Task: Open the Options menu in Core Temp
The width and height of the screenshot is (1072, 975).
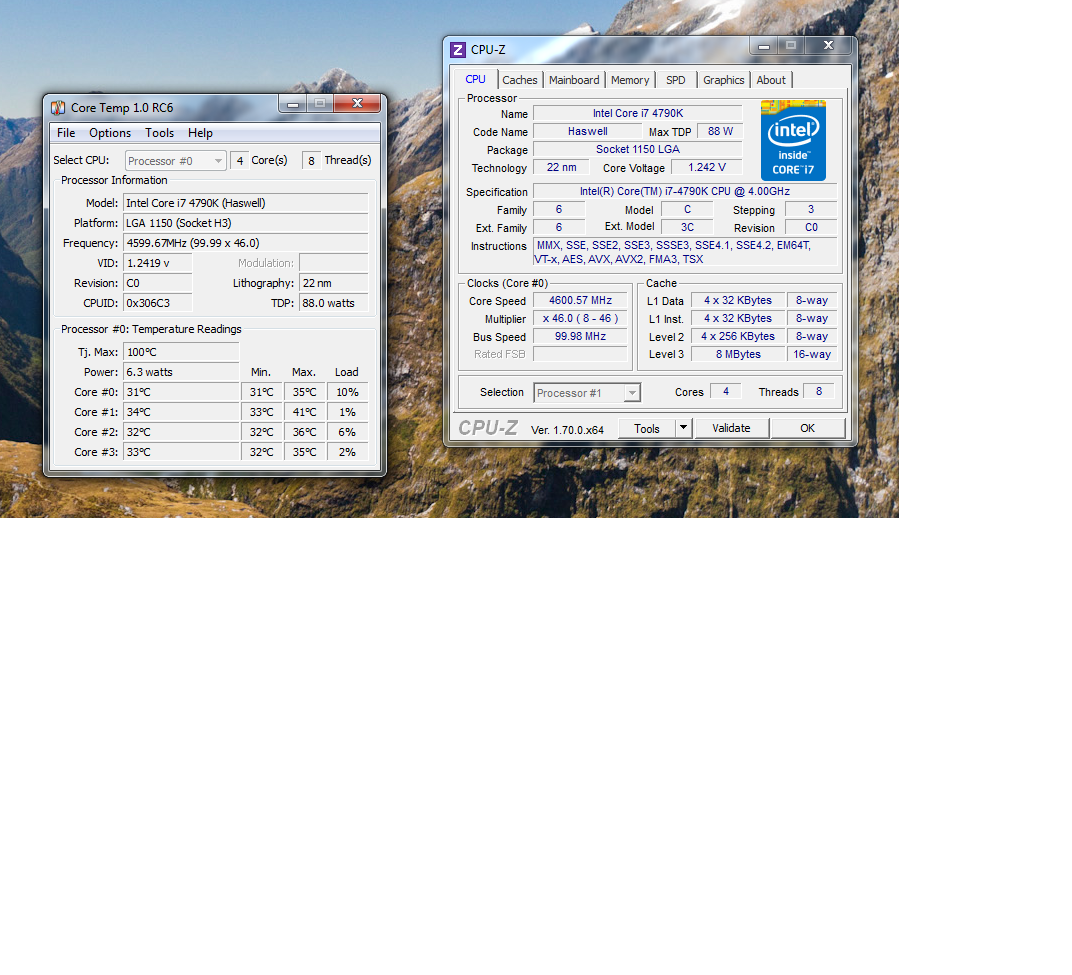Action: [x=110, y=133]
